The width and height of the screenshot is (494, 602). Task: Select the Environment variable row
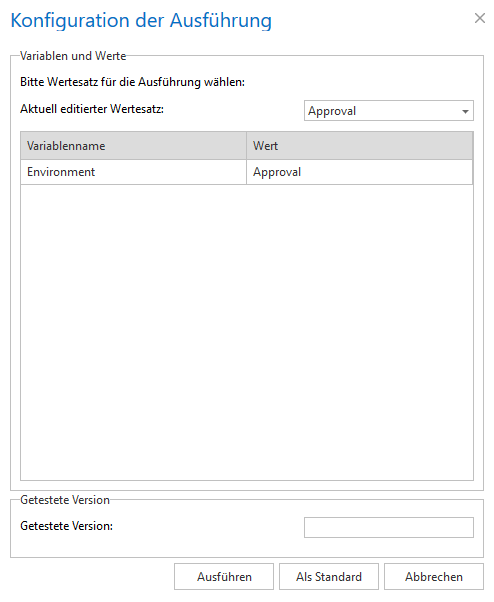[246, 172]
